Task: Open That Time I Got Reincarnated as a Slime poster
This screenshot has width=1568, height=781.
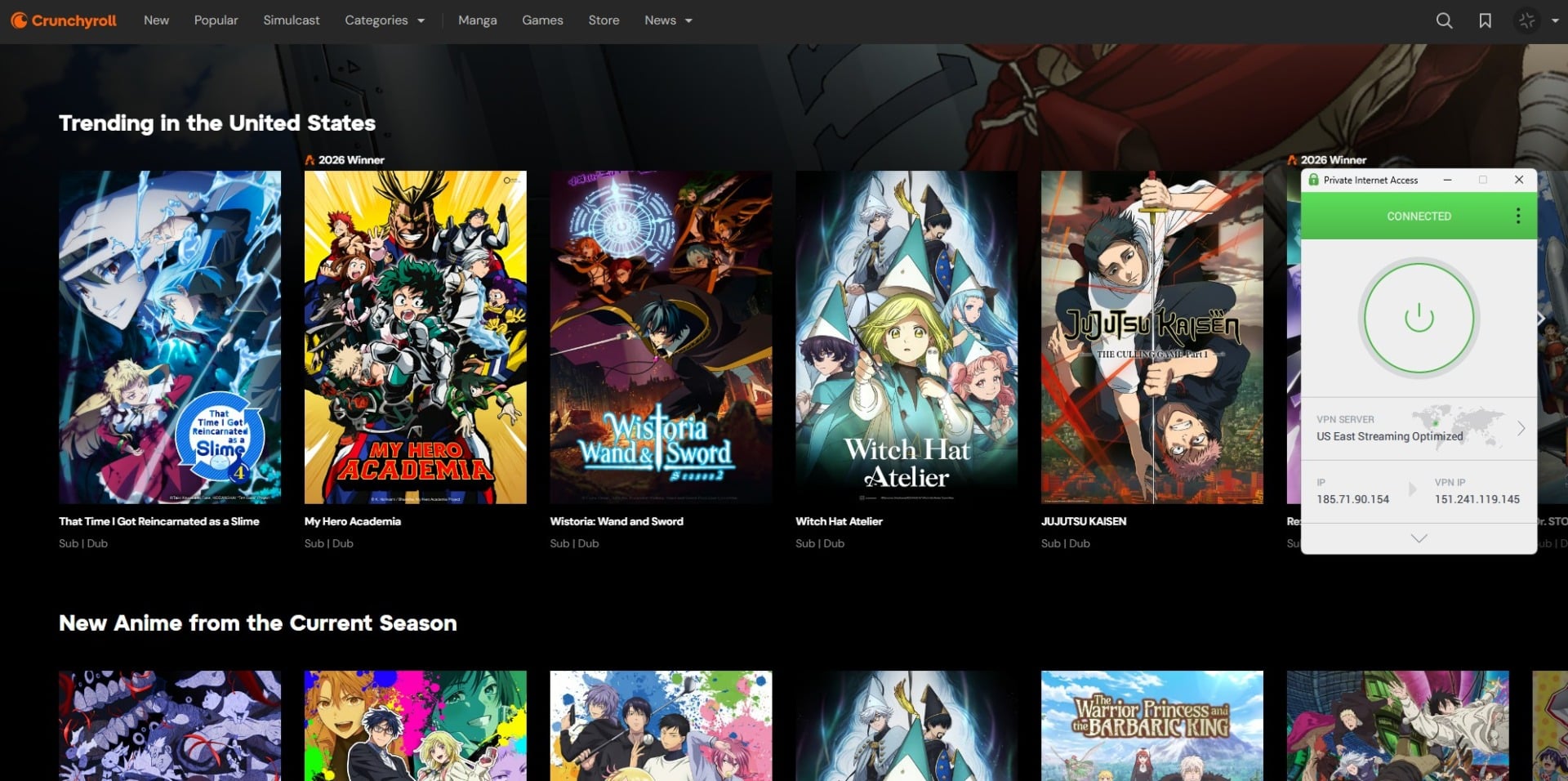Action: pyautogui.click(x=170, y=337)
